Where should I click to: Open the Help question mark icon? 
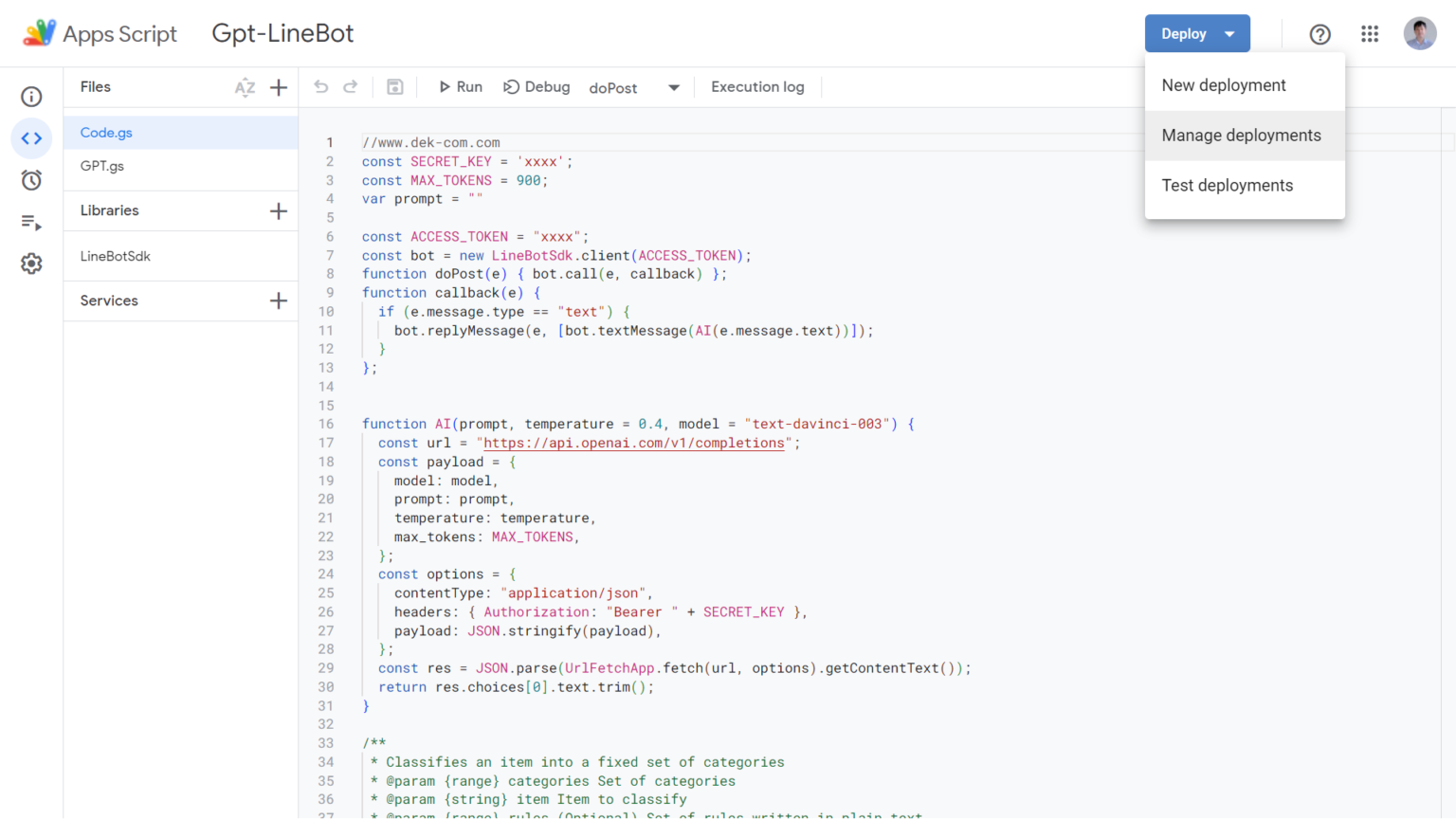click(x=1319, y=34)
